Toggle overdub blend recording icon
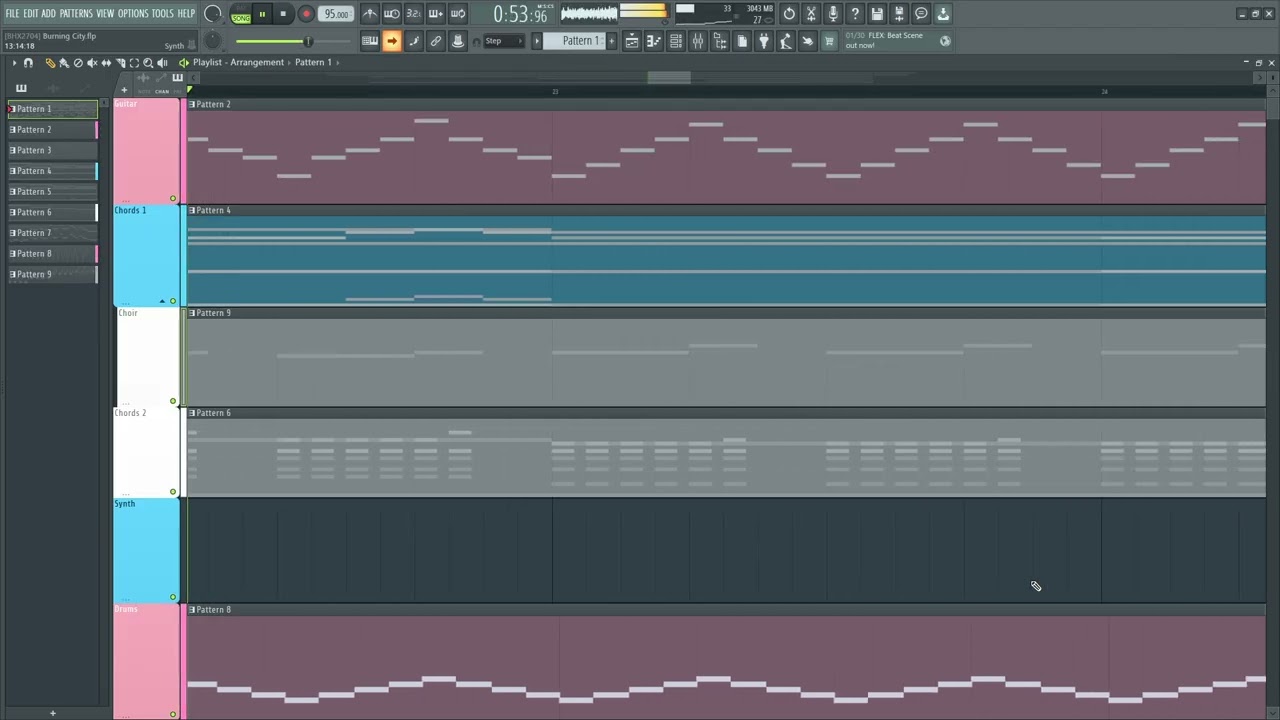Image resolution: width=1280 pixels, height=720 pixels. (436, 14)
